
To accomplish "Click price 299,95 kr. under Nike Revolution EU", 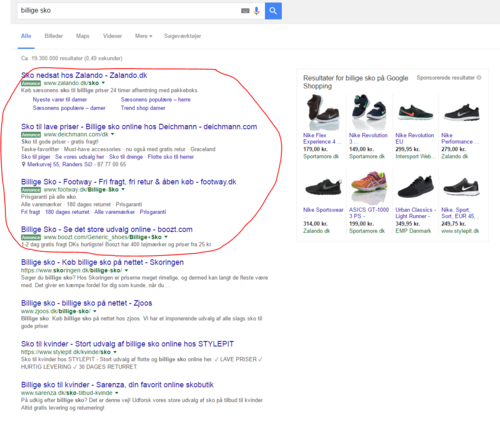I will click(407, 149).
